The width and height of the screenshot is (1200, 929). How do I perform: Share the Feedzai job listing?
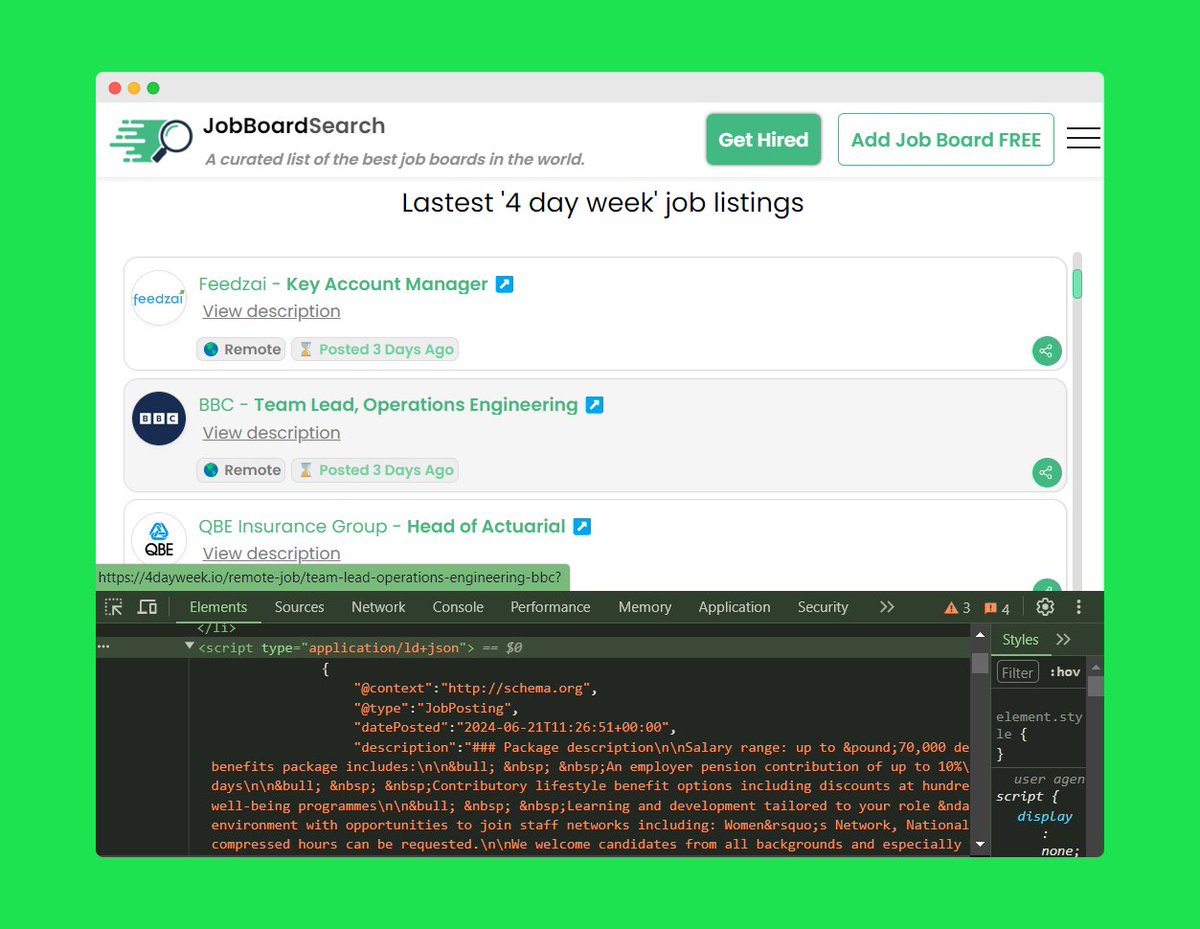pos(1046,351)
